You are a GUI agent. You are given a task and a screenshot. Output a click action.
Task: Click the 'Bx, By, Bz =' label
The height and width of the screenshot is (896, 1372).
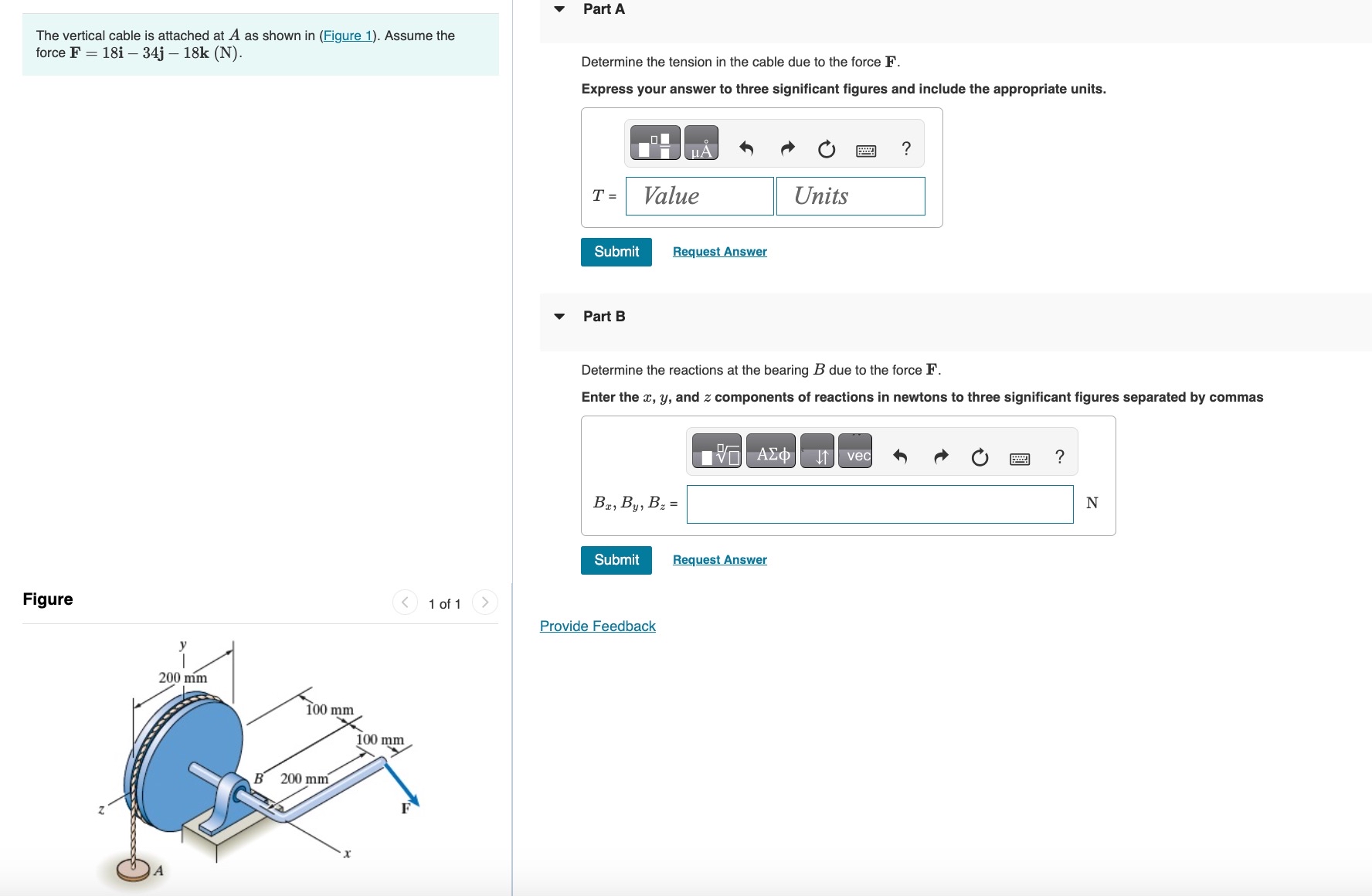pyautogui.click(x=636, y=504)
